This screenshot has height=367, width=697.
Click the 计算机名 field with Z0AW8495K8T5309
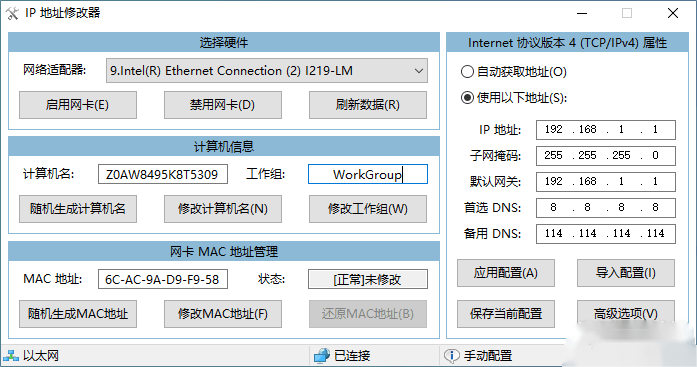coord(163,174)
